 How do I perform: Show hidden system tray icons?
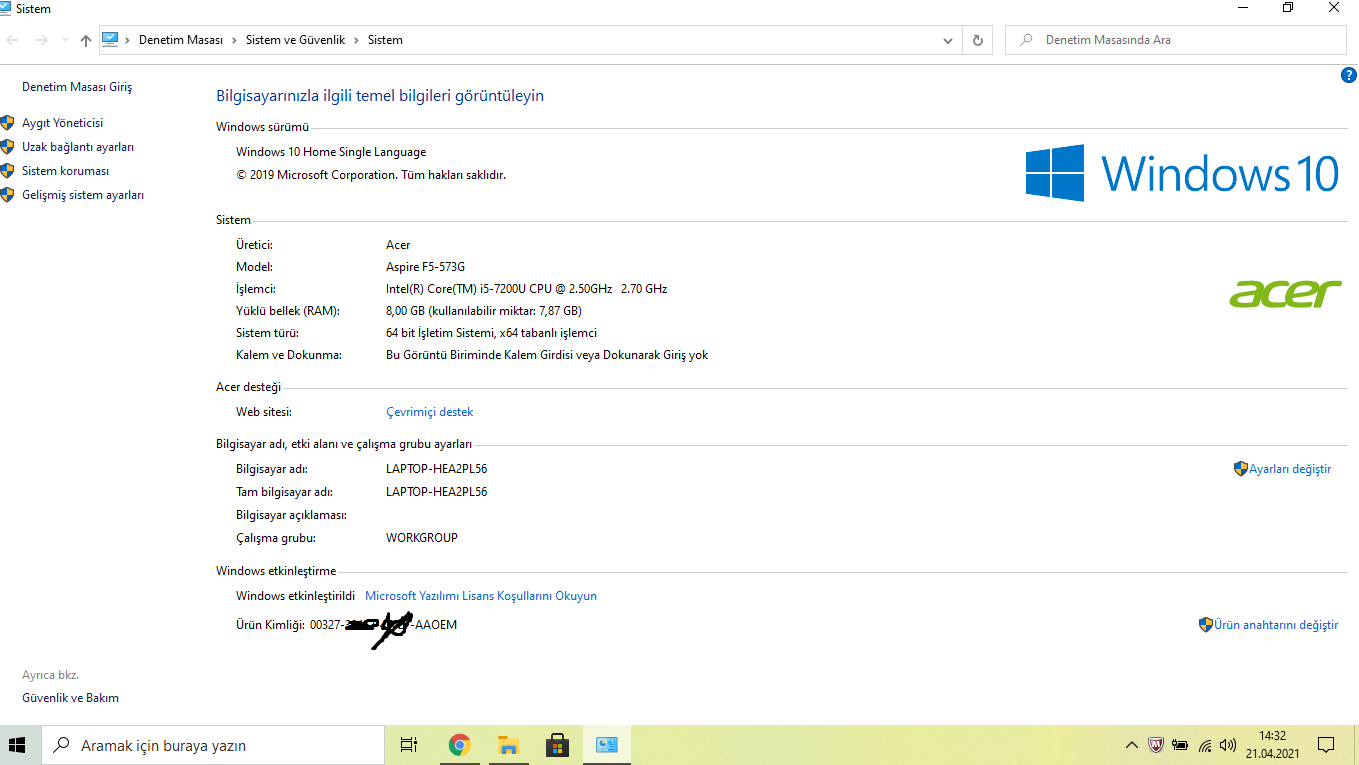point(1131,745)
